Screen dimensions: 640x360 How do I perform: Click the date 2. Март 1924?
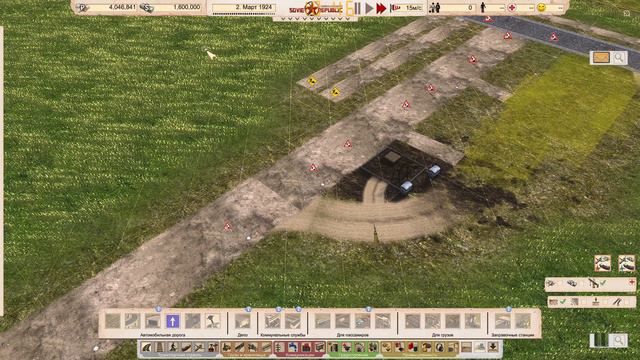[253, 7]
